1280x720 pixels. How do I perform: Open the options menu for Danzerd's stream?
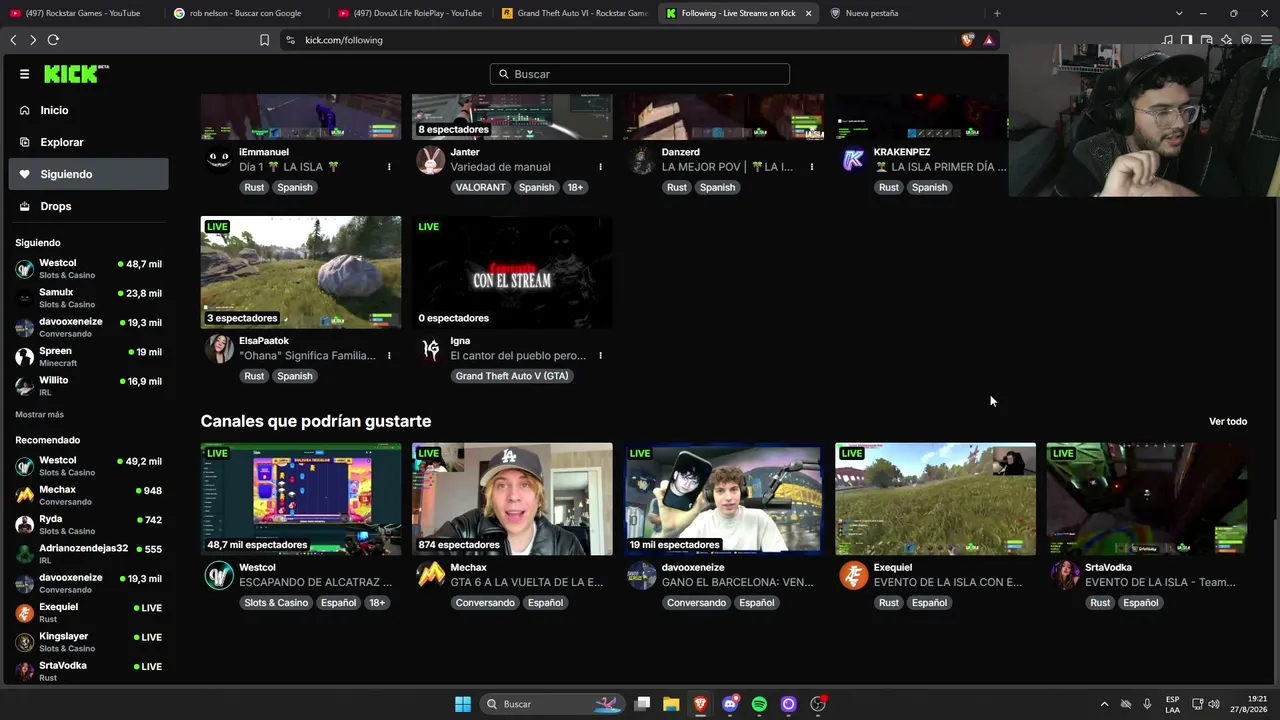812,167
